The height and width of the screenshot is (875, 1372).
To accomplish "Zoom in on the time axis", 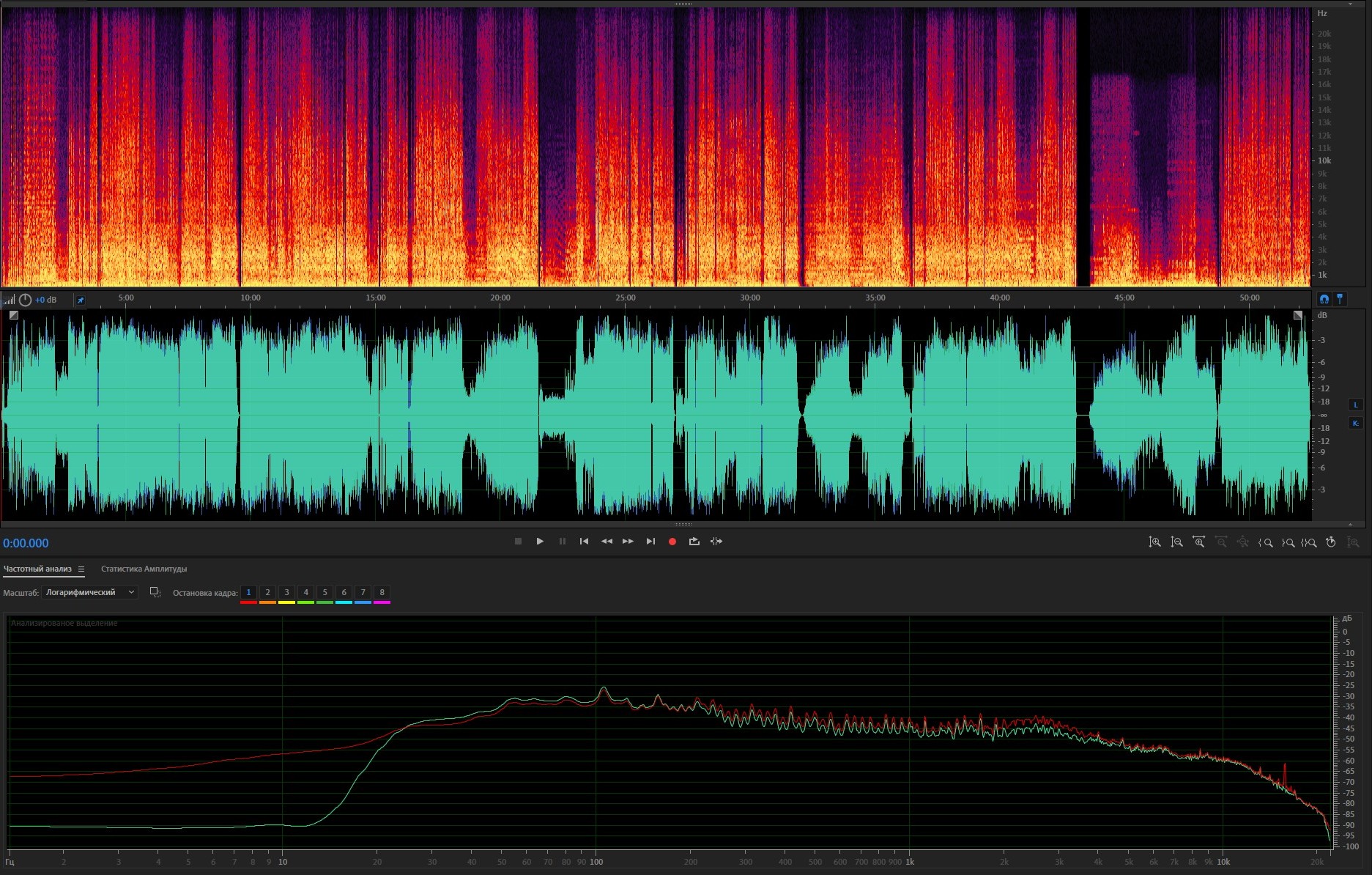I will 1198,542.
